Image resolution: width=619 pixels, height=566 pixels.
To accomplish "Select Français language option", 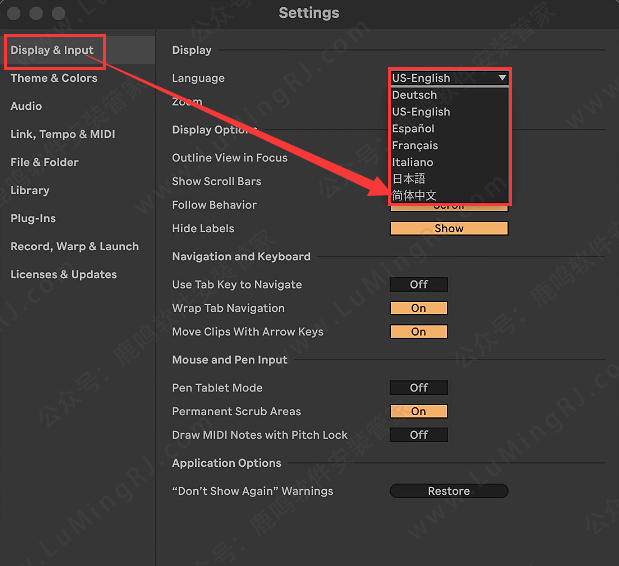I will (415, 145).
